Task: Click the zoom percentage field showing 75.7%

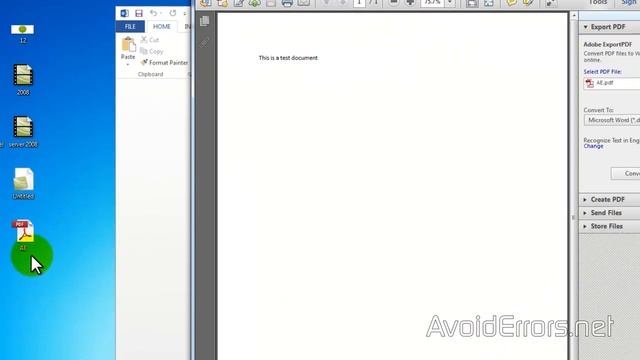Action: click(x=433, y=3)
